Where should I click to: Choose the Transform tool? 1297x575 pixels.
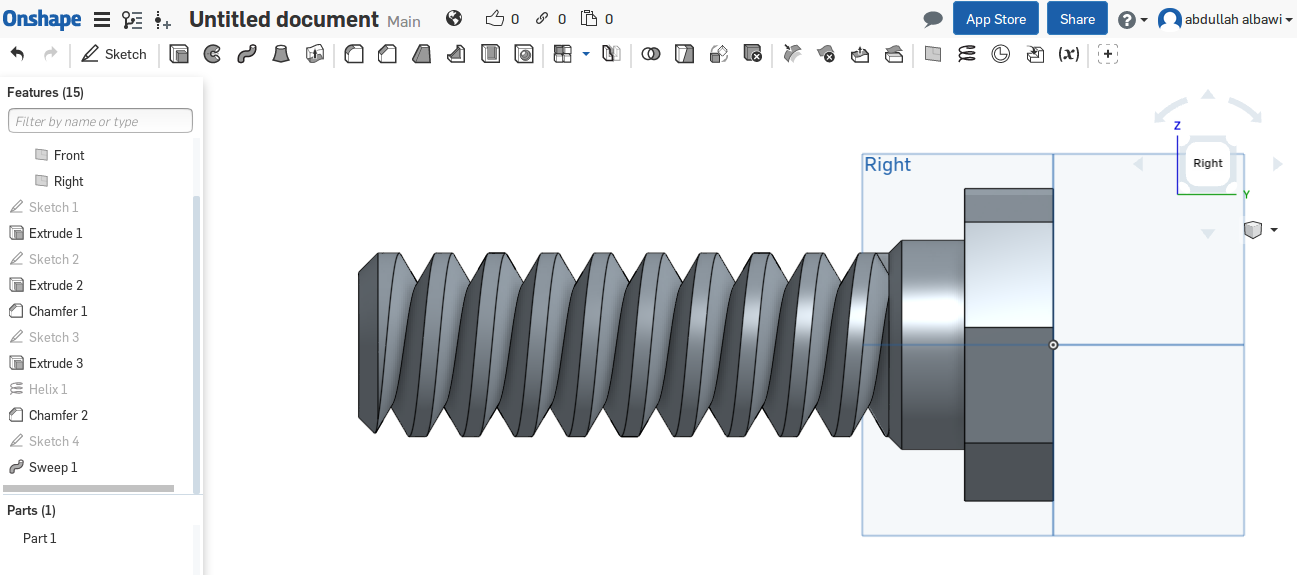[x=719, y=54]
